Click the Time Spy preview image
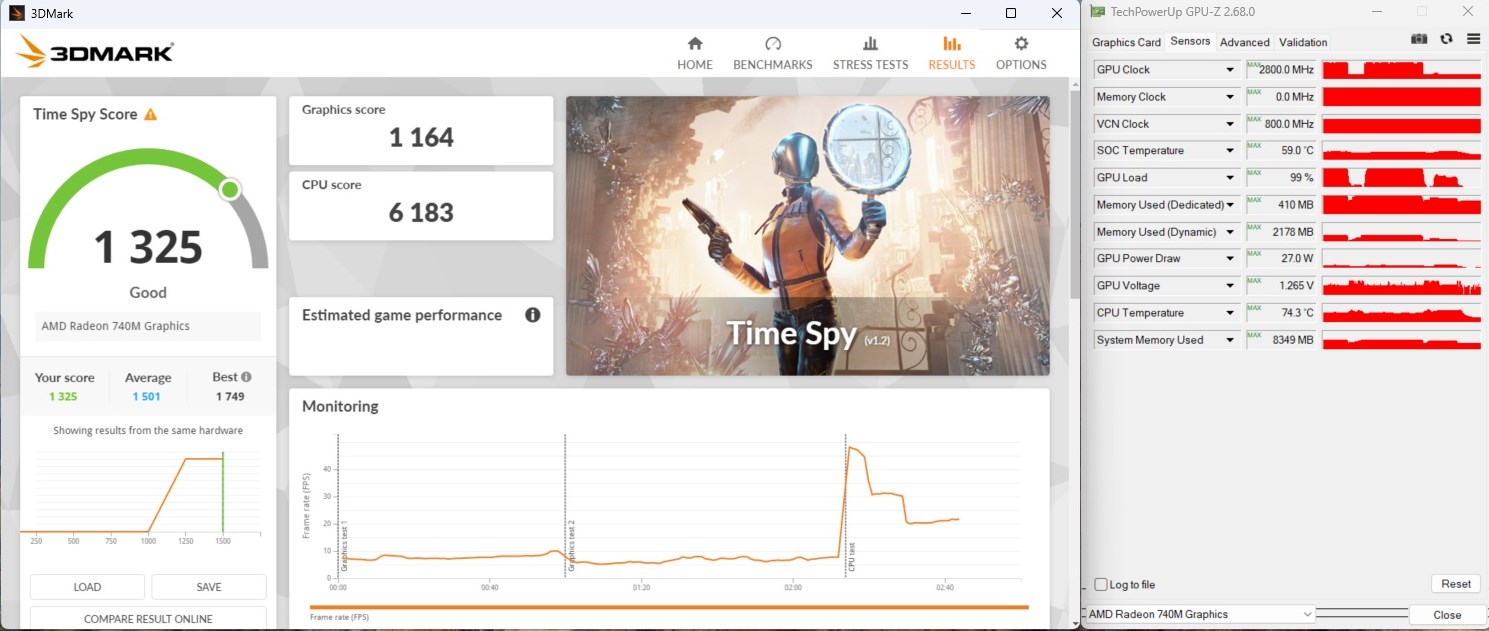This screenshot has height=631, width=1489. point(808,236)
